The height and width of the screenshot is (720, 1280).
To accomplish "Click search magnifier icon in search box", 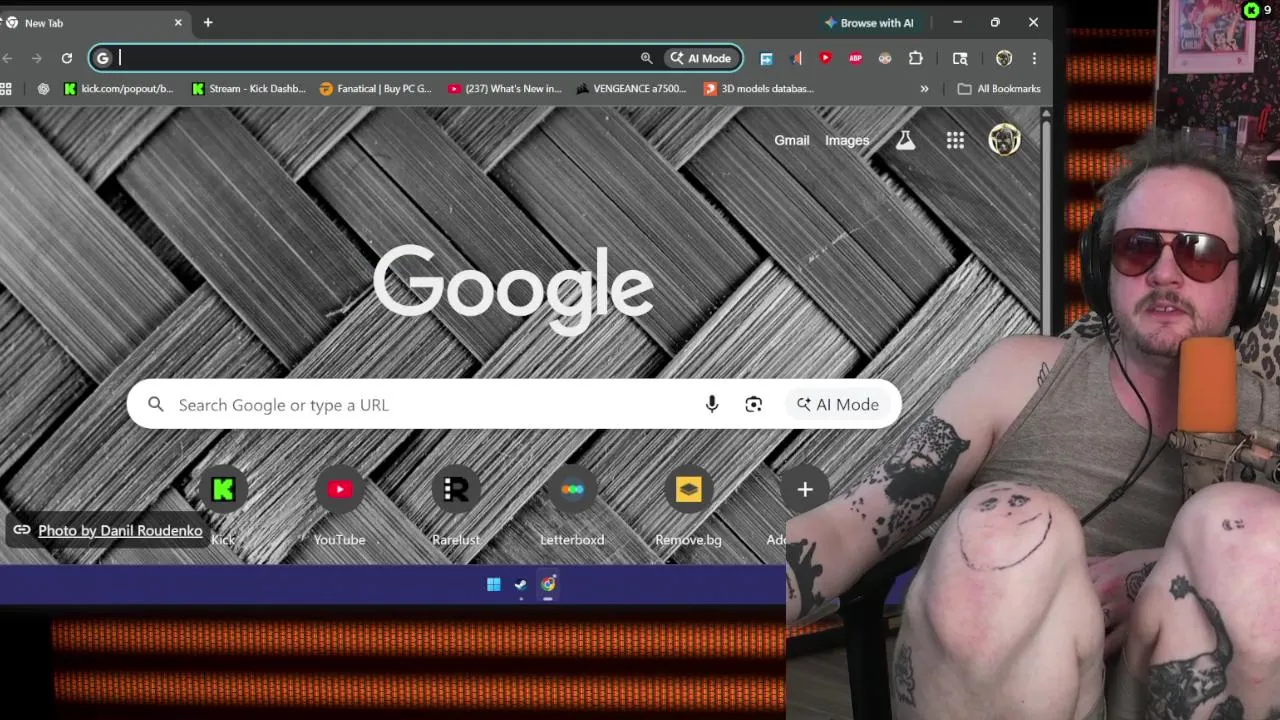I will coord(156,404).
